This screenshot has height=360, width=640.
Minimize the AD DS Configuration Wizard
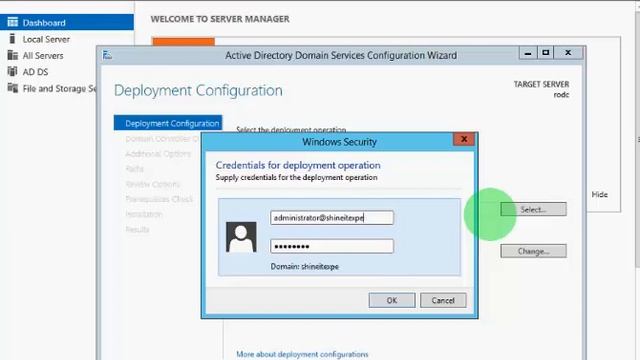pos(528,53)
